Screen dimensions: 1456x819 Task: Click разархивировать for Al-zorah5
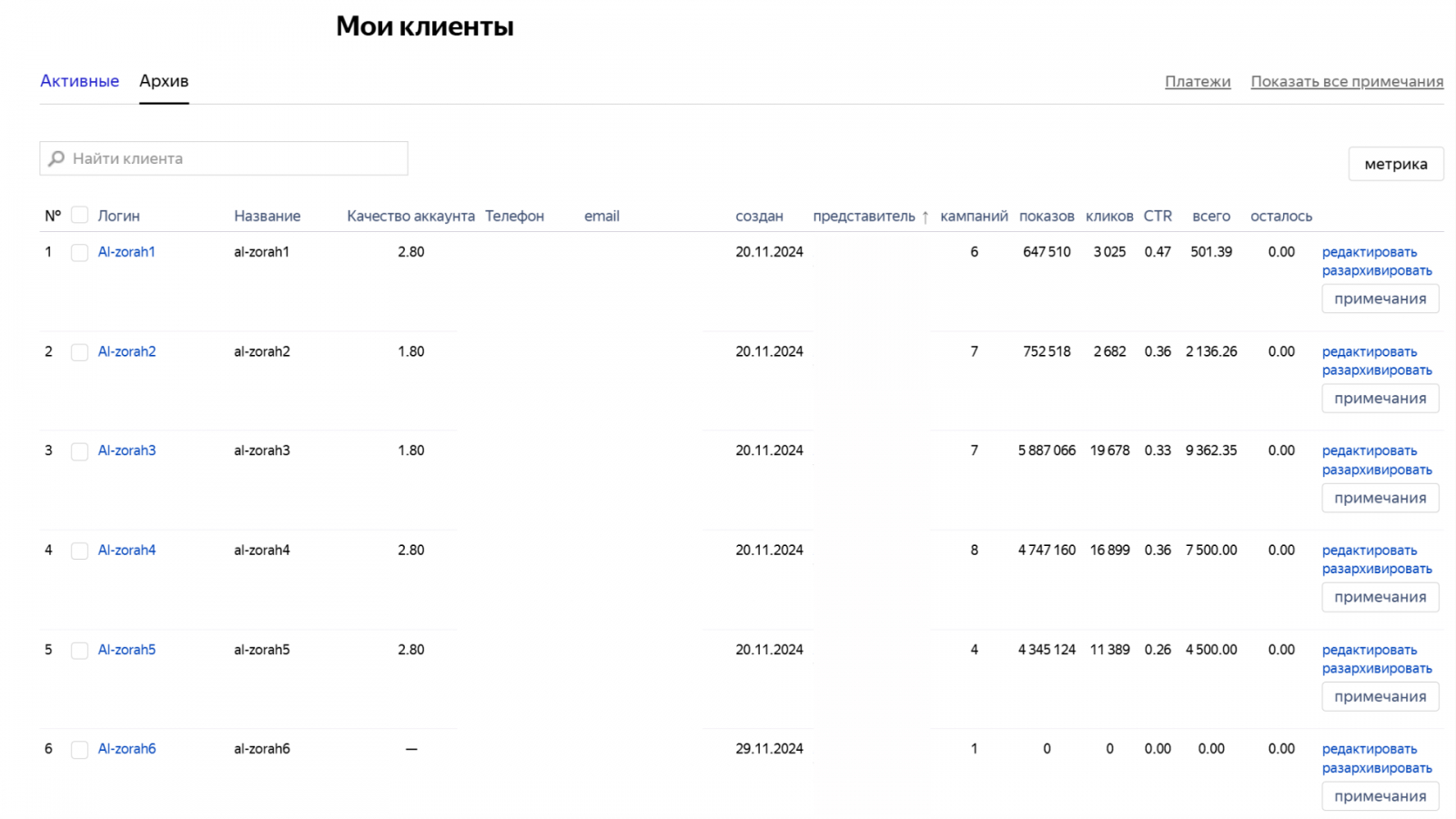(1376, 669)
